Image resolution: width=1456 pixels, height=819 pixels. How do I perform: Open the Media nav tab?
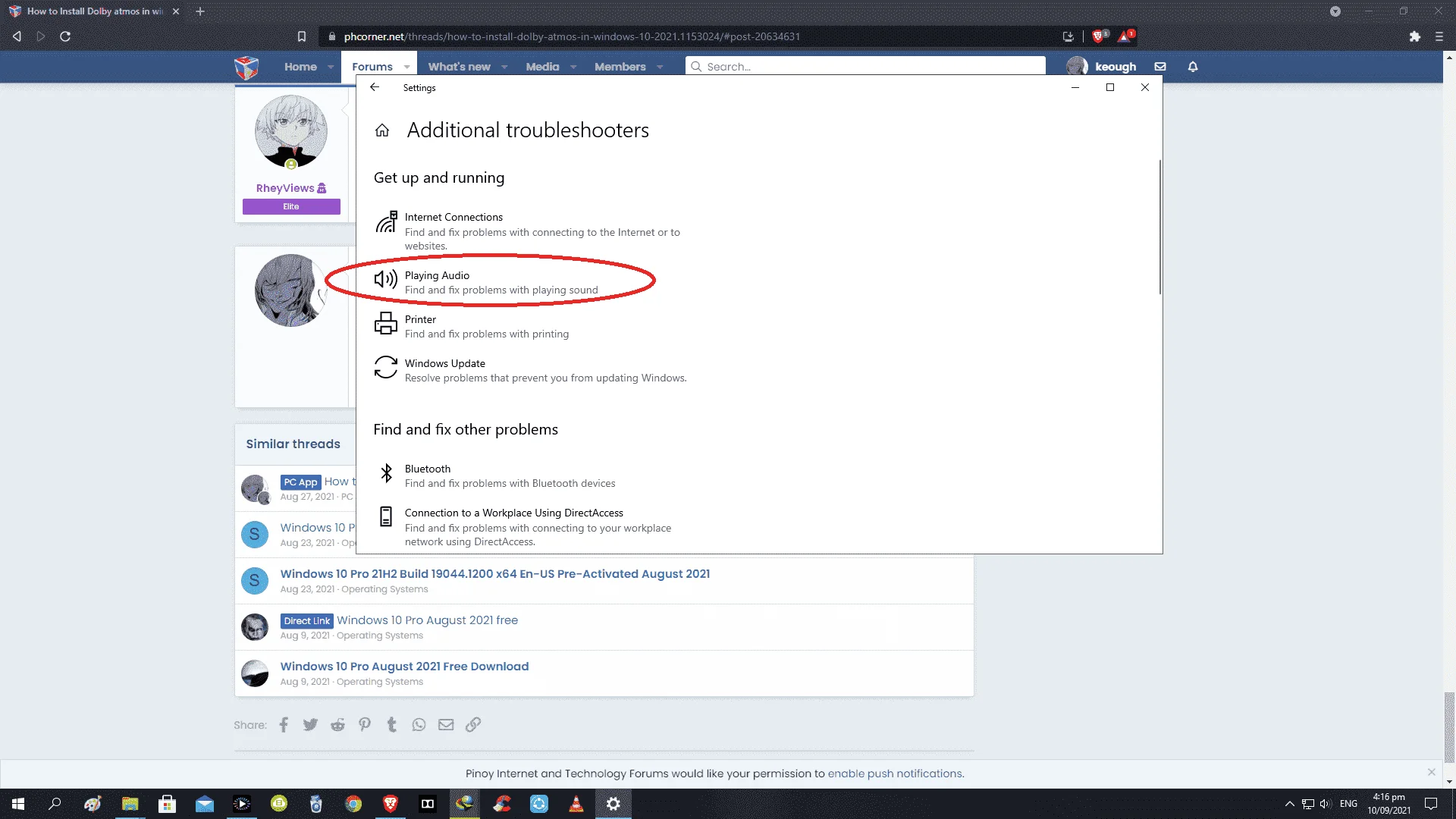pos(542,67)
